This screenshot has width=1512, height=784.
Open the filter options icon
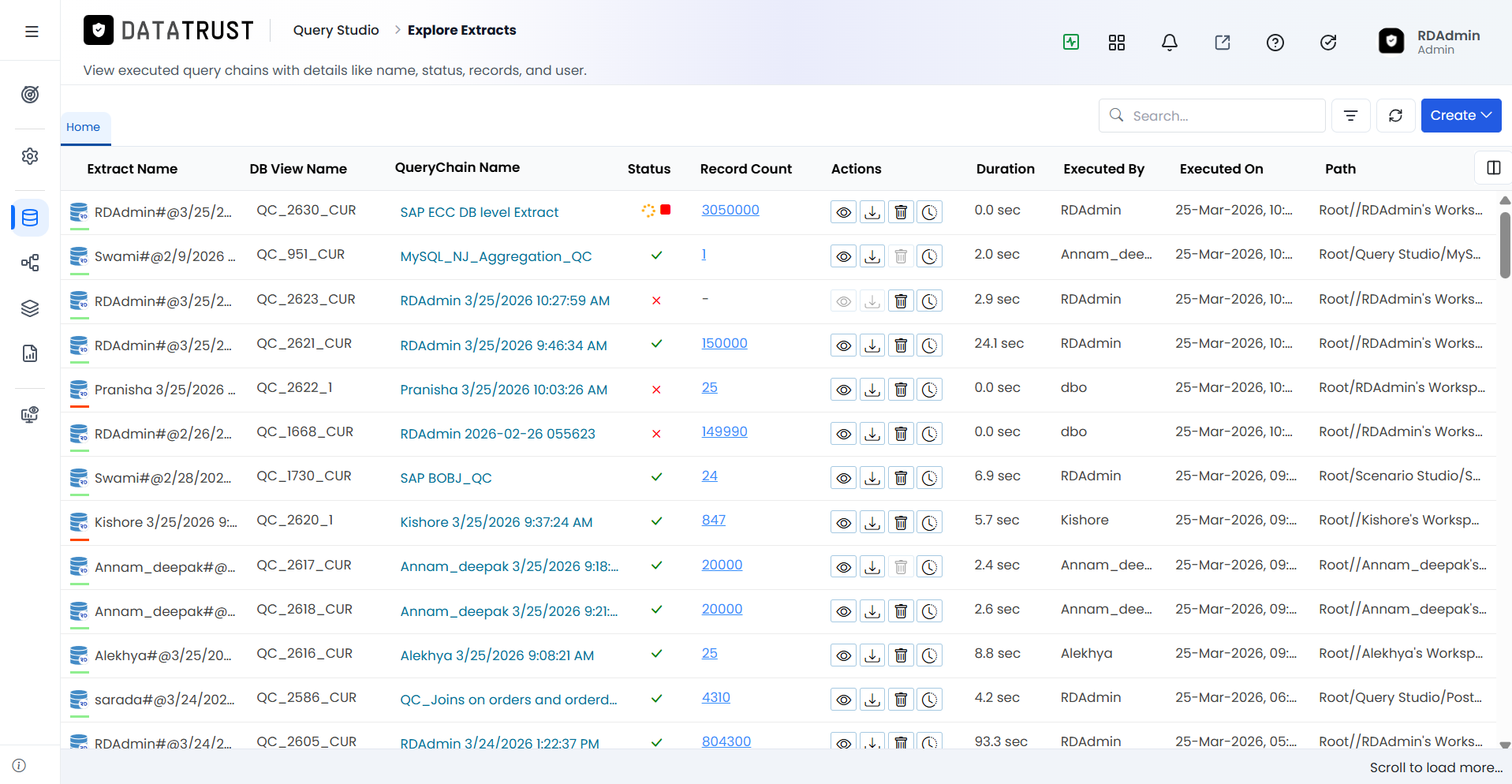coord(1350,116)
